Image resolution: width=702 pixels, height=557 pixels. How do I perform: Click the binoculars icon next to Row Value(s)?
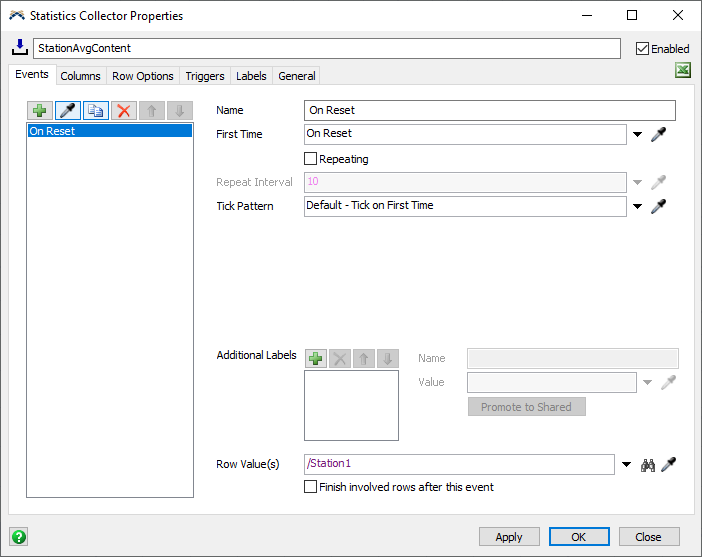[647, 464]
